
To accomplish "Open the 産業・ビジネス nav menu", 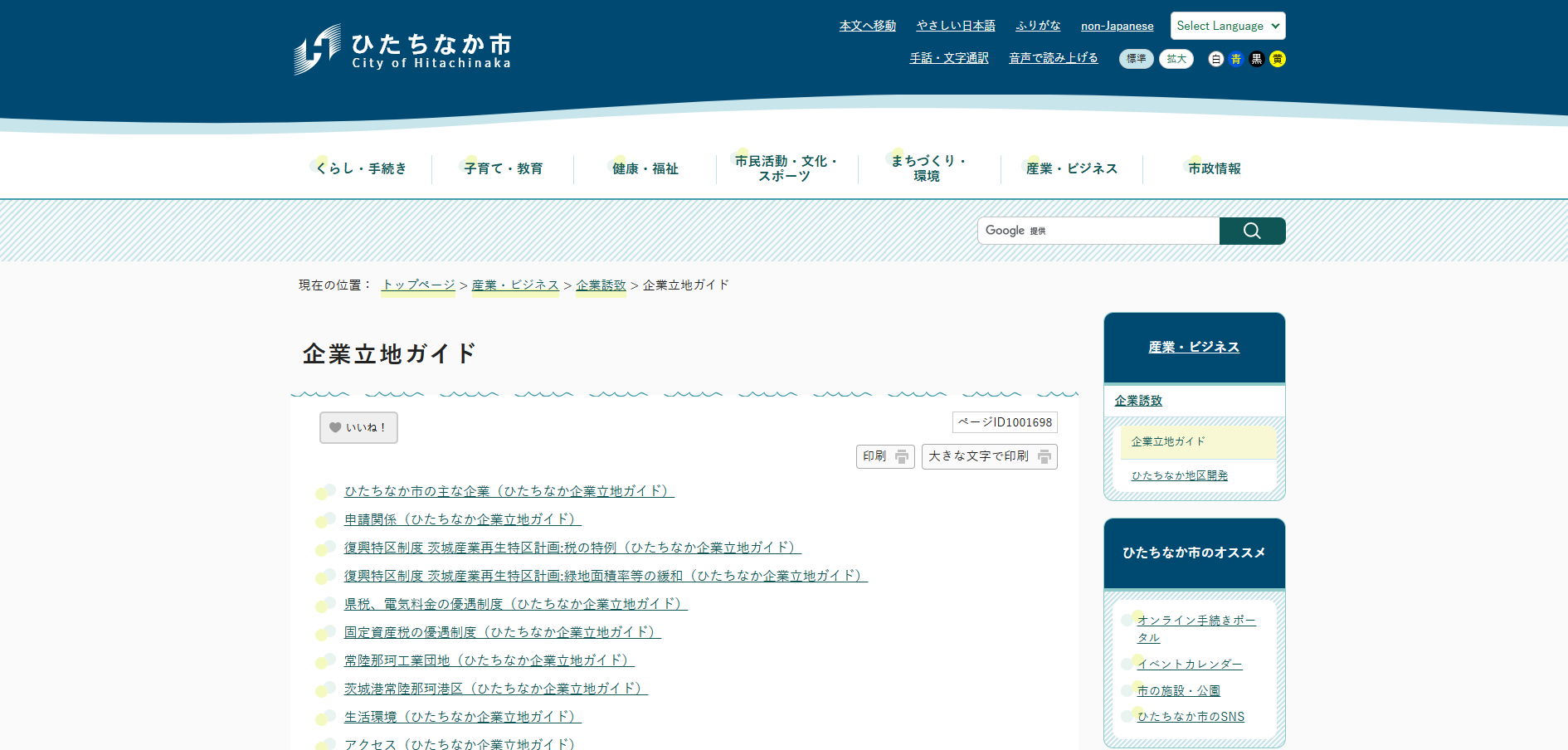I will click(x=1071, y=168).
